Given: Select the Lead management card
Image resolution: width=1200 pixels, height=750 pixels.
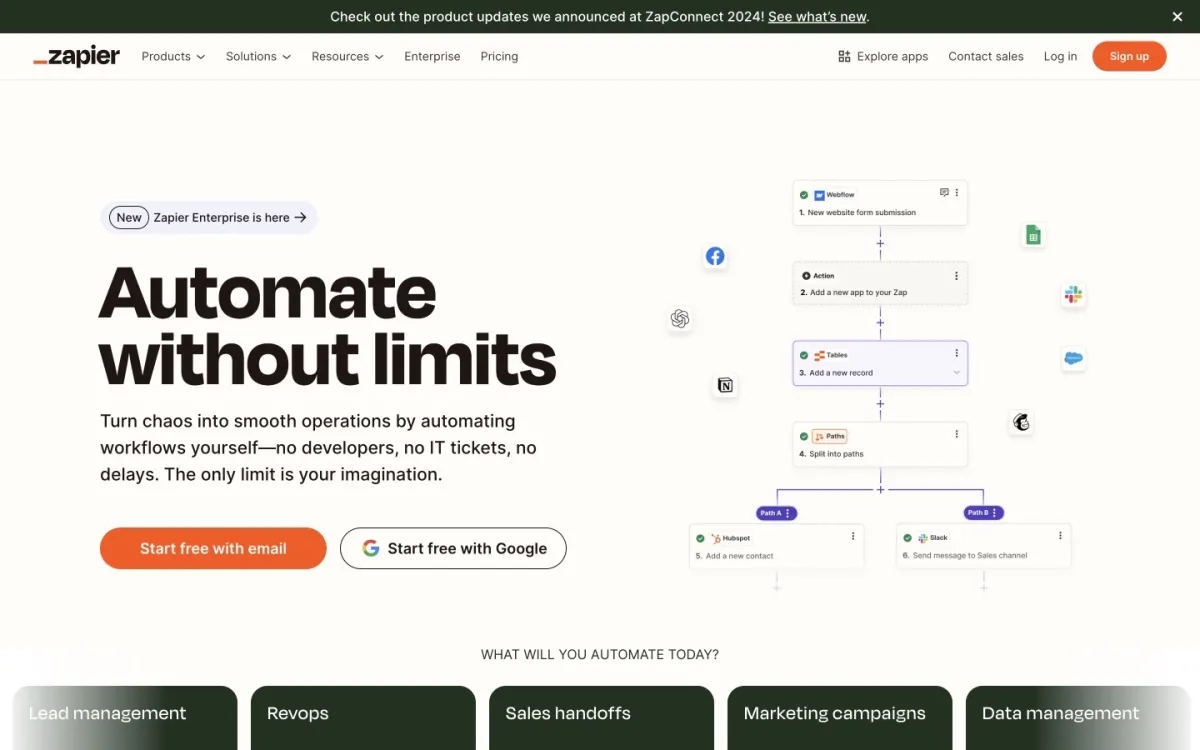Looking at the screenshot, I should click(x=125, y=713).
